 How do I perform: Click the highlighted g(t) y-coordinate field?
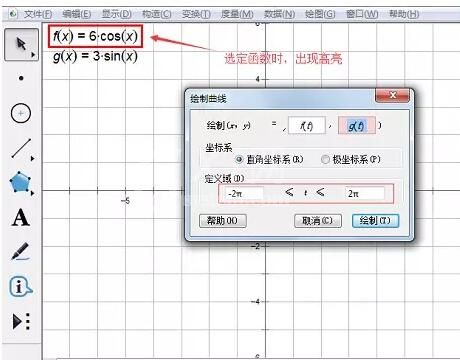[357, 126]
